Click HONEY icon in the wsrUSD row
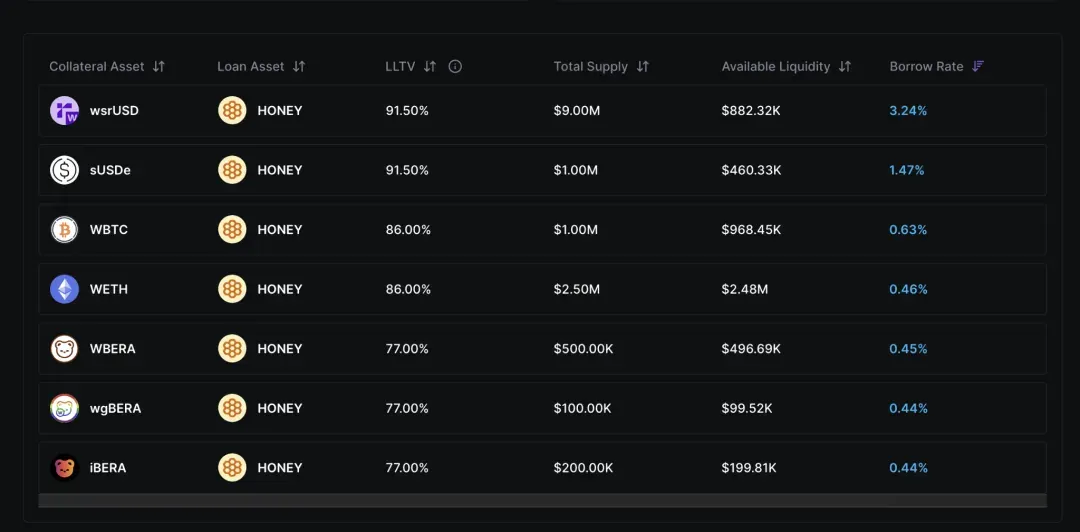Image resolution: width=1080 pixels, height=532 pixels. tap(232, 111)
